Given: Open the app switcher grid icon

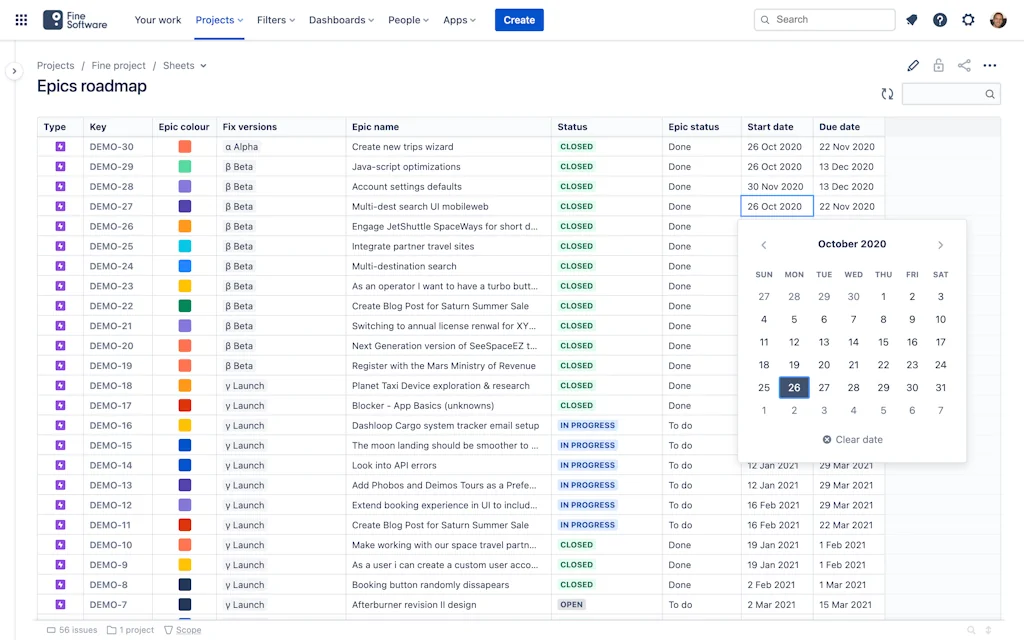Looking at the screenshot, I should [x=21, y=20].
